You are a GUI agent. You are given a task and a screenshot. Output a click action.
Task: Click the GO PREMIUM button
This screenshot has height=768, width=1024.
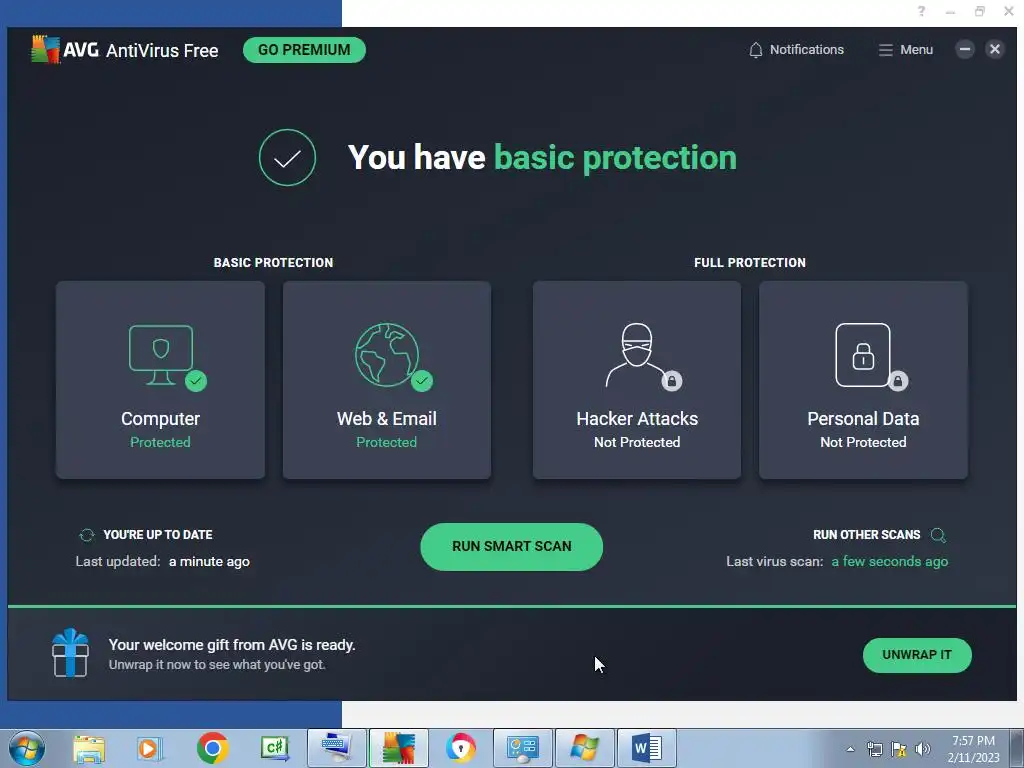(x=304, y=50)
